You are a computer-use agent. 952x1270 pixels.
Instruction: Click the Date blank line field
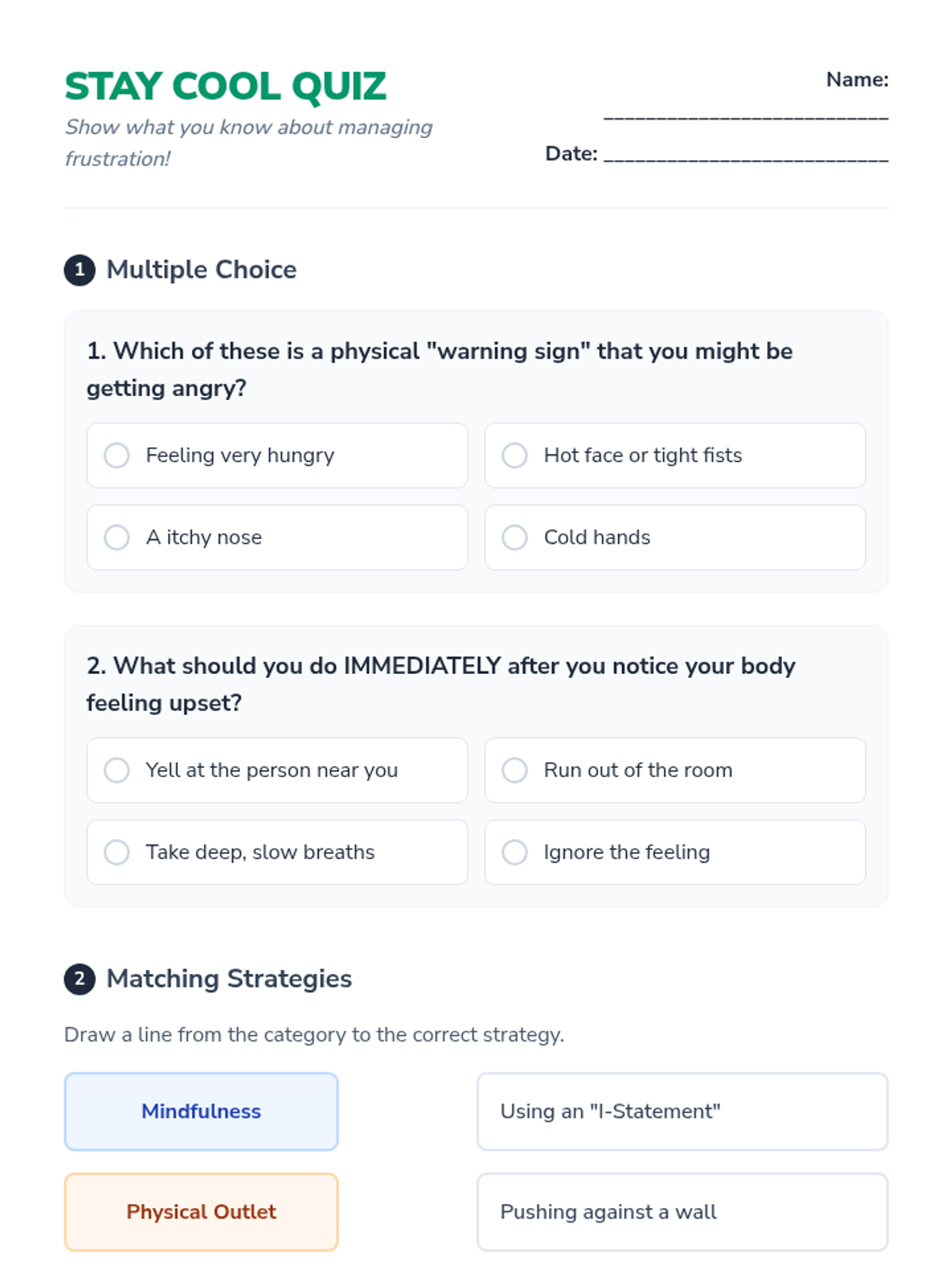pyautogui.click(x=746, y=155)
